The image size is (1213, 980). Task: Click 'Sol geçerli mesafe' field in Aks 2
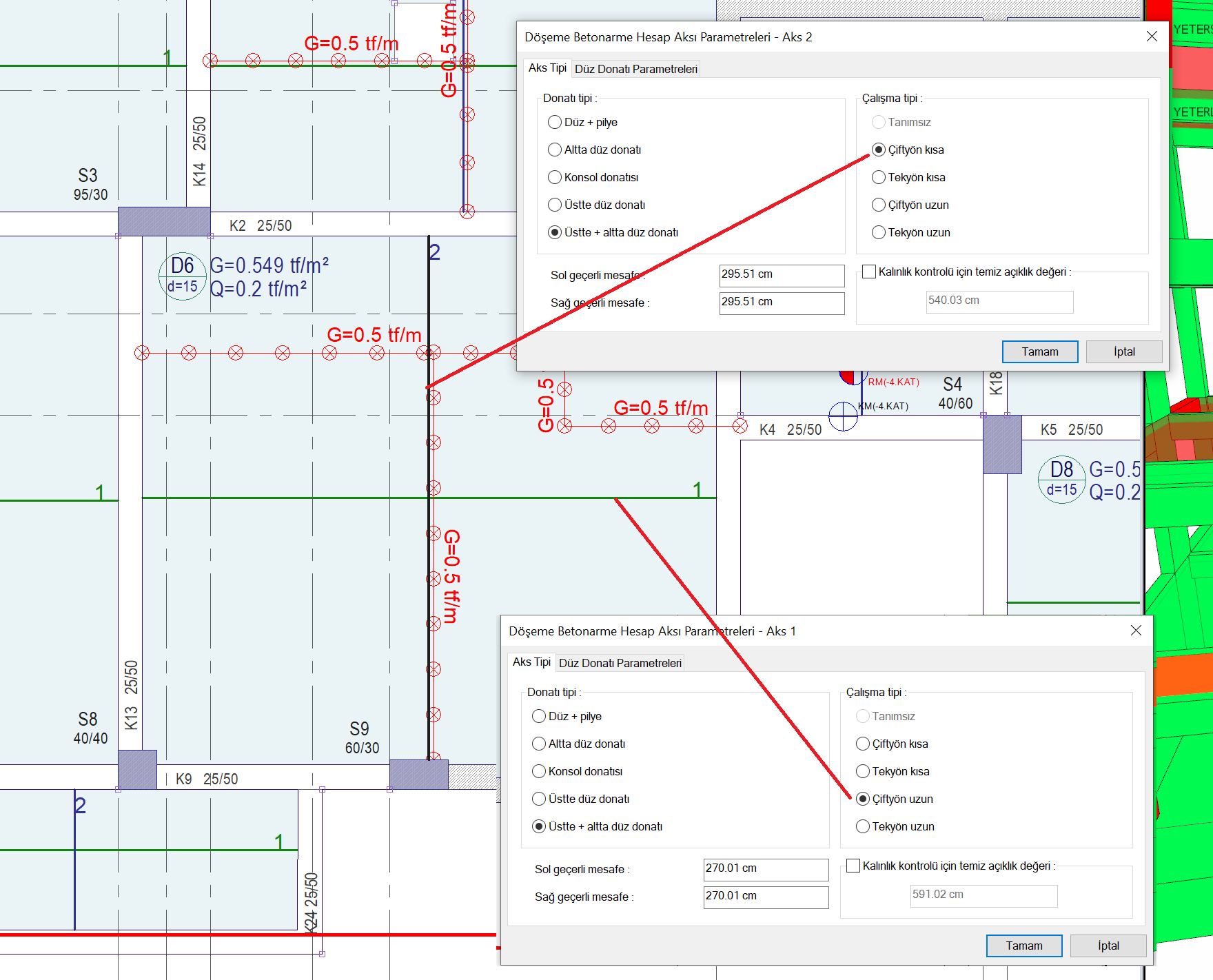pyautogui.click(x=782, y=275)
